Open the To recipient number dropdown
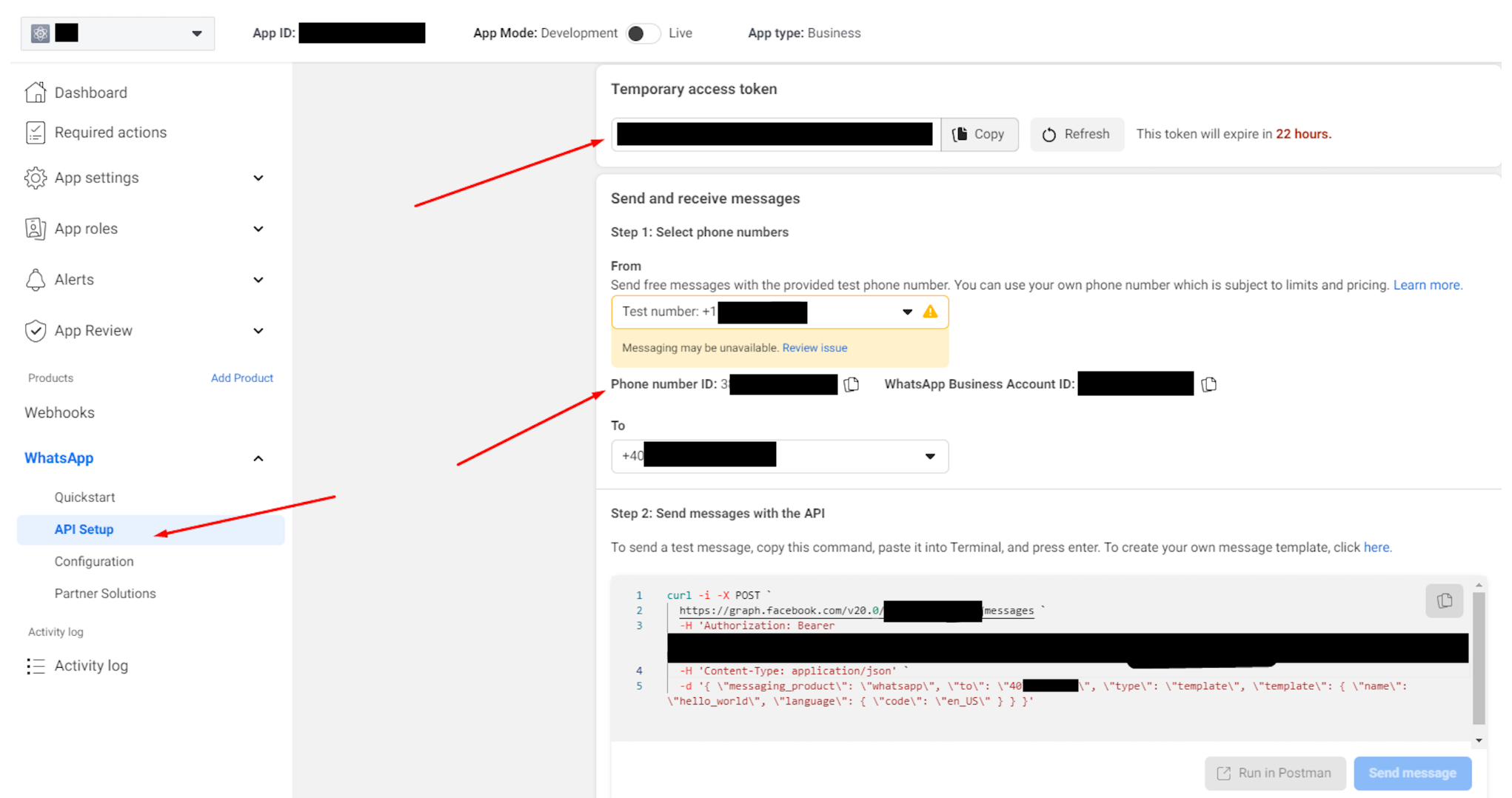 (779, 456)
